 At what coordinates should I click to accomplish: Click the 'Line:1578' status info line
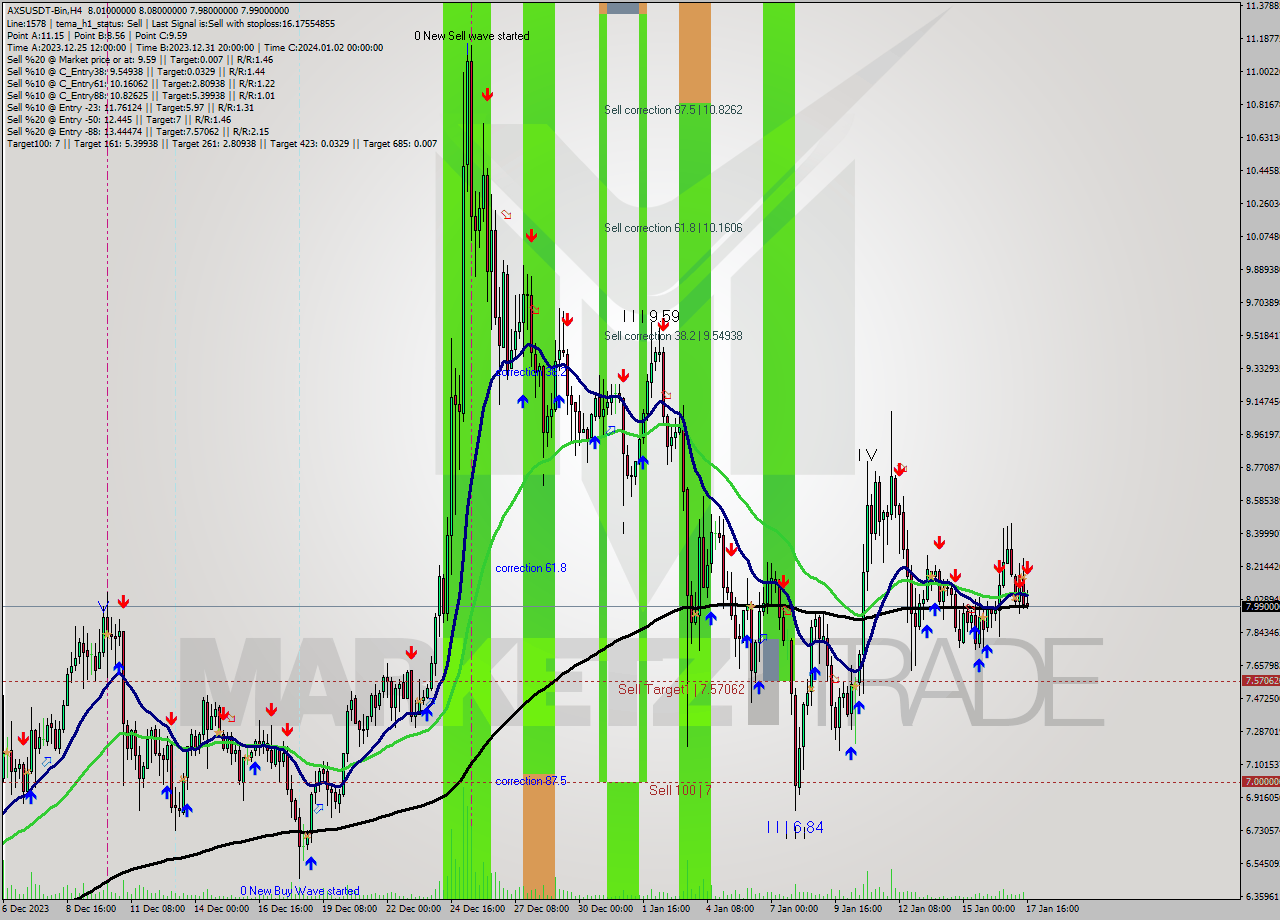(x=171, y=23)
